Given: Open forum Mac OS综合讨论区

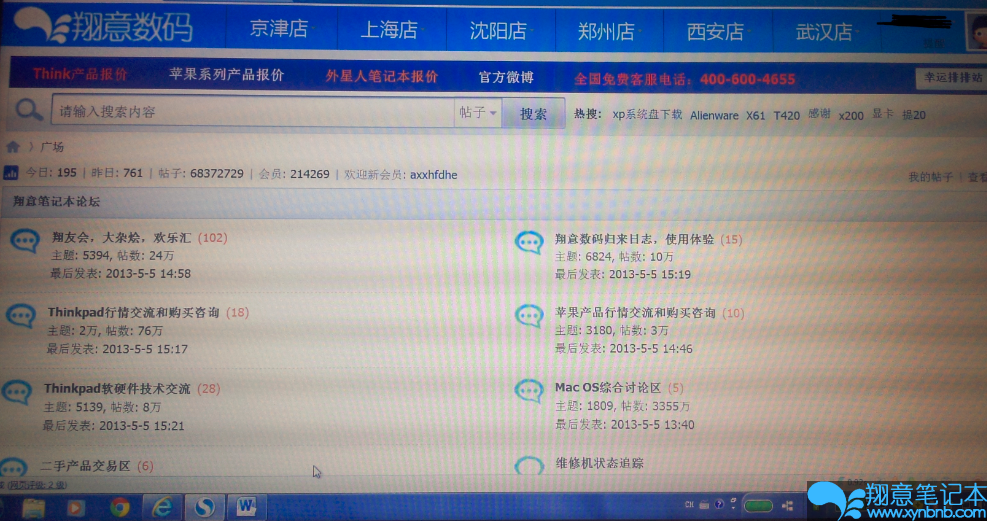Looking at the screenshot, I should (607, 388).
